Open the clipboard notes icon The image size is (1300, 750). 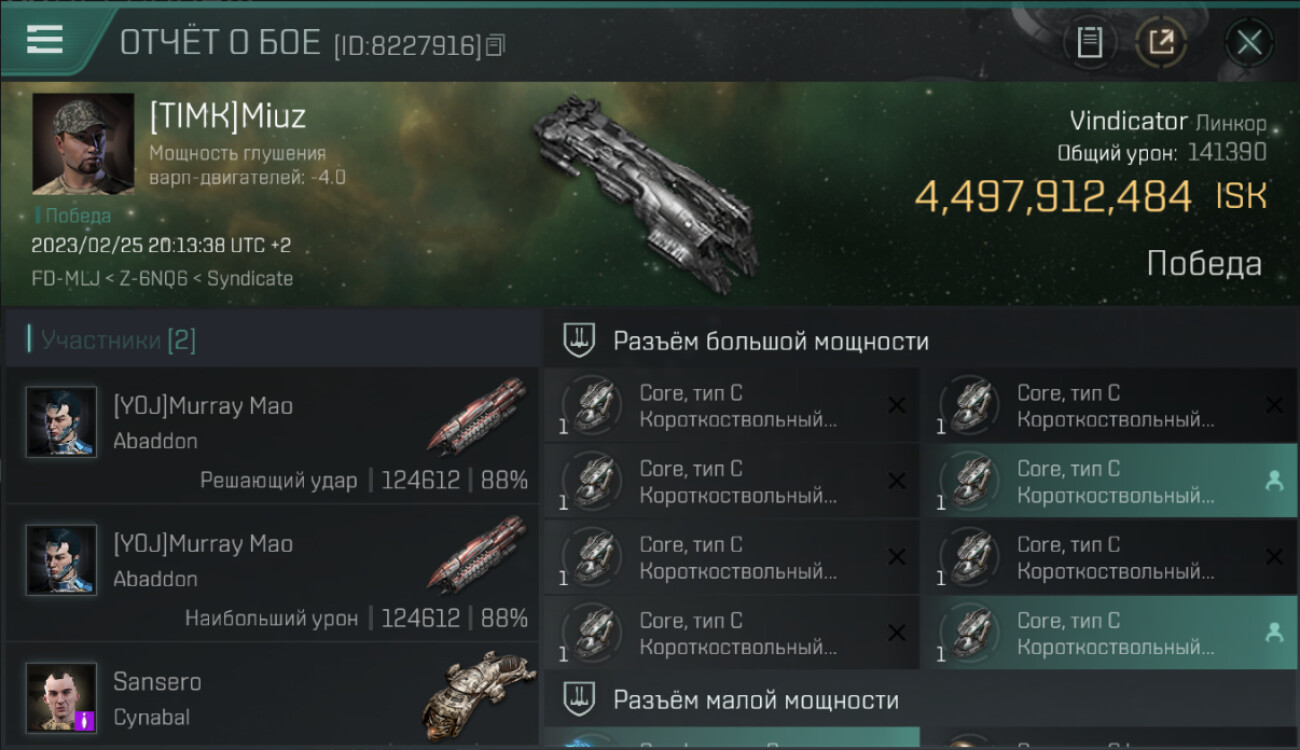point(1090,43)
